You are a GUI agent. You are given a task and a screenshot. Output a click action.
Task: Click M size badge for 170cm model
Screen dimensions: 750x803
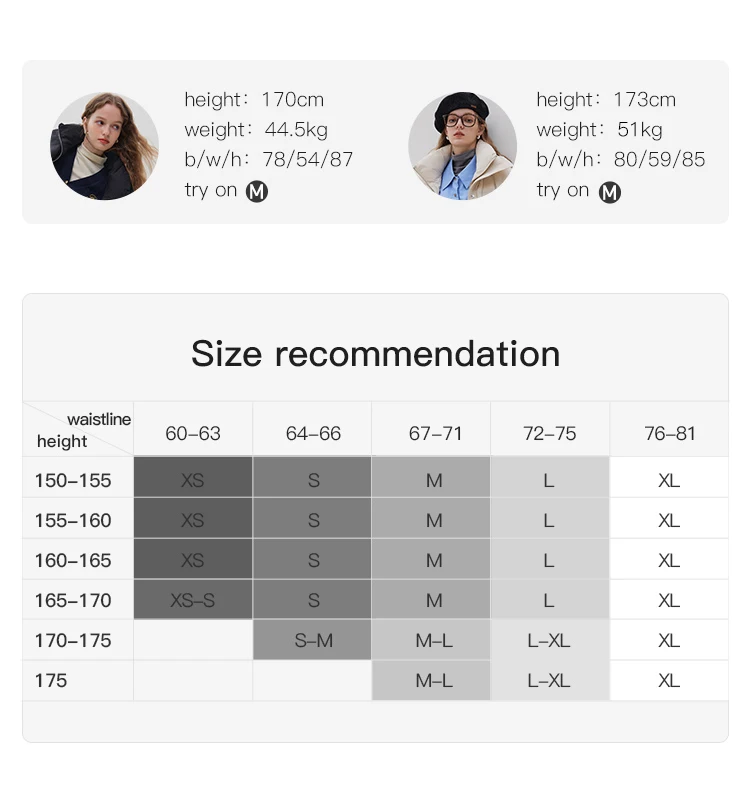(x=256, y=192)
